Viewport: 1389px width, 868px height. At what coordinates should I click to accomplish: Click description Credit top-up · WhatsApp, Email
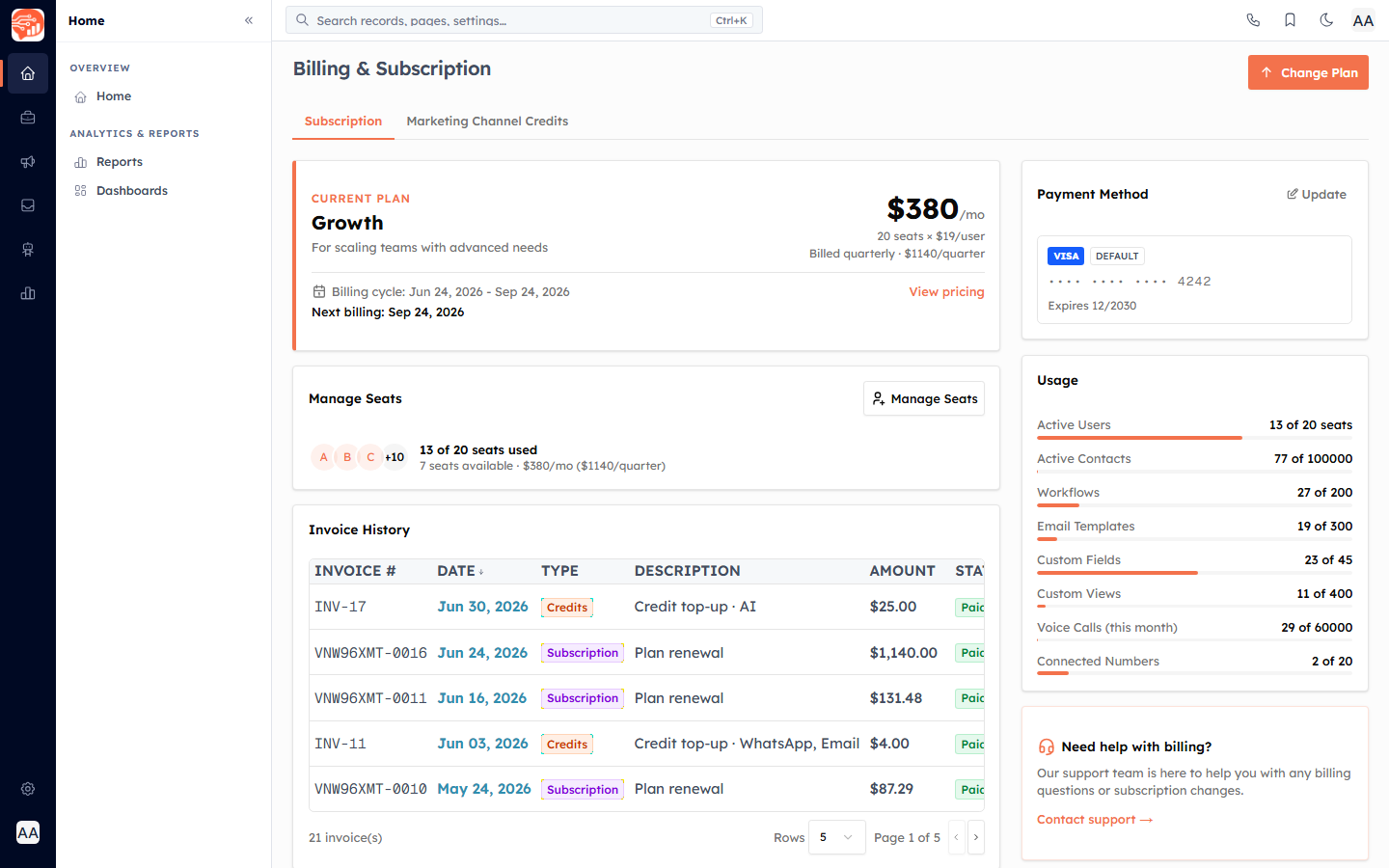pos(747,744)
